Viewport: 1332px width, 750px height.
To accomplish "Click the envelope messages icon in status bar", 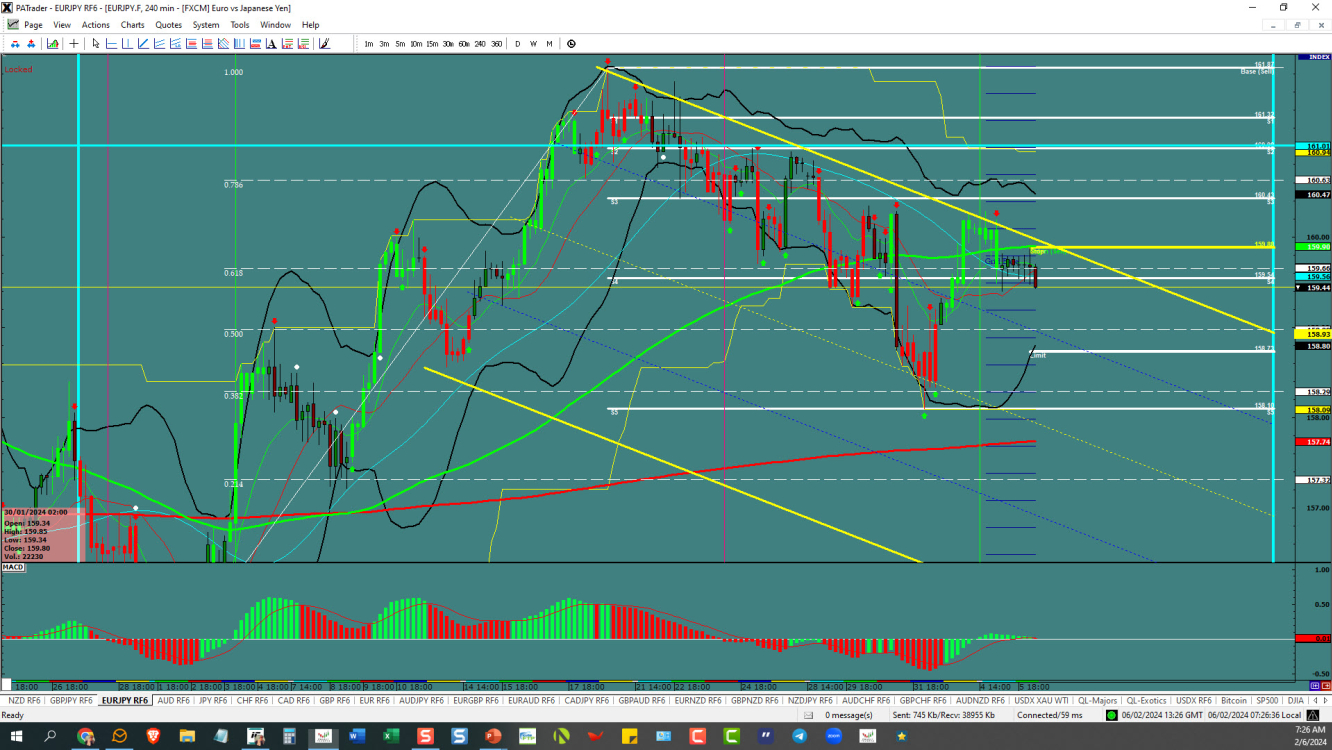I will pyautogui.click(x=807, y=715).
